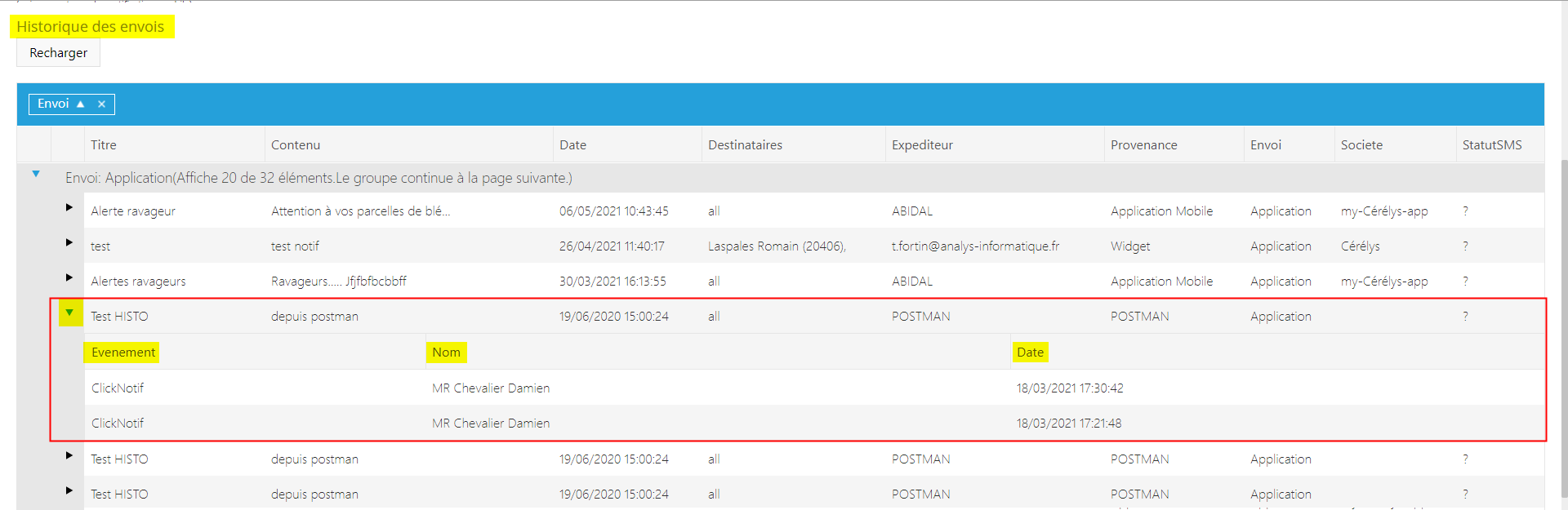Click the Expediteur column header

(922, 145)
